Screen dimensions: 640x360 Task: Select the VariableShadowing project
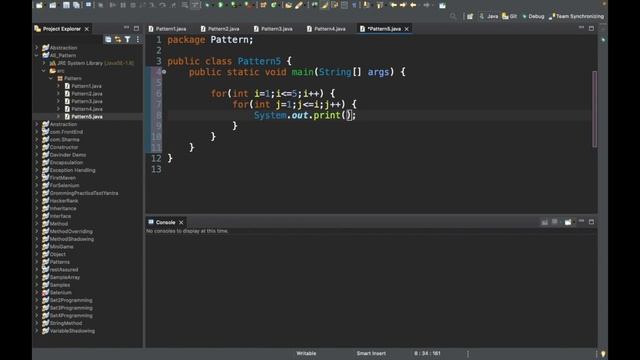point(72,331)
